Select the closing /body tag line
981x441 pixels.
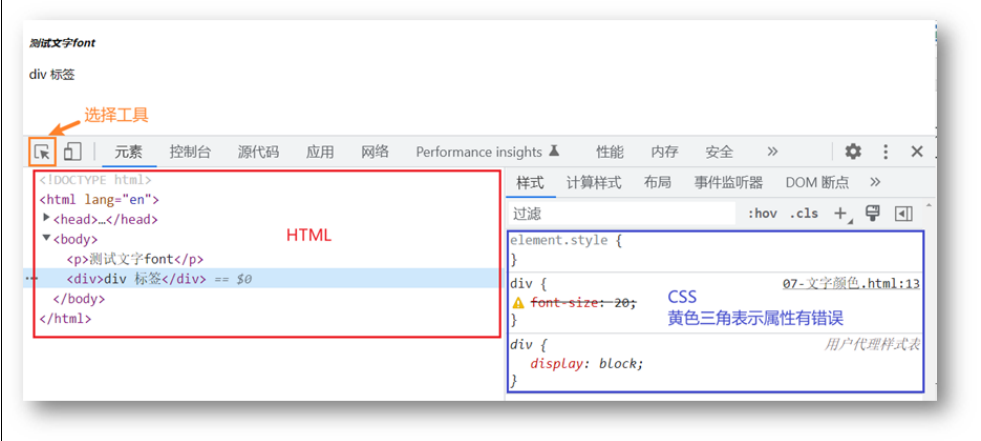tap(79, 298)
